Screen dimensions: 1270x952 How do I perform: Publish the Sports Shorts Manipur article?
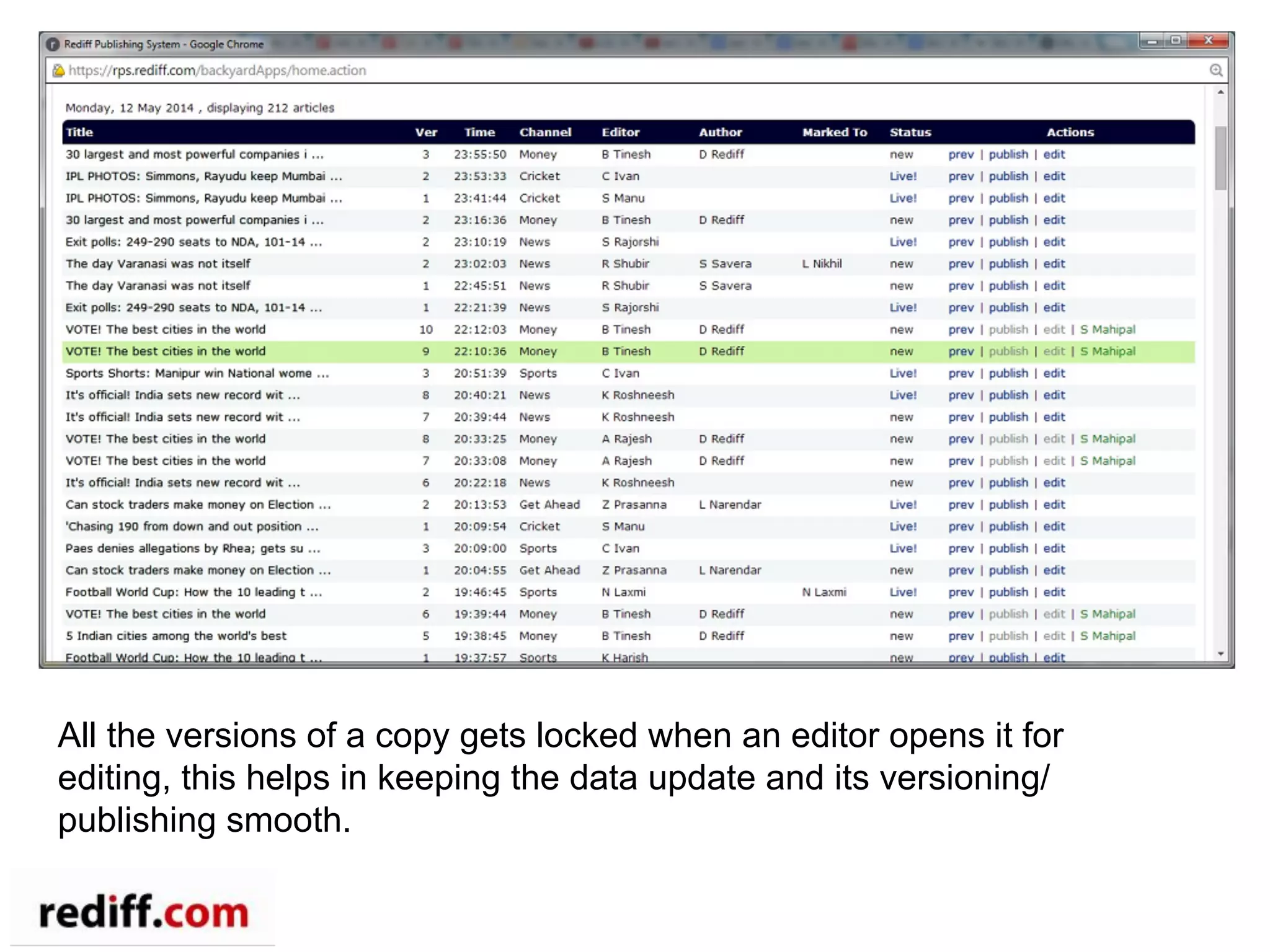tap(1008, 373)
